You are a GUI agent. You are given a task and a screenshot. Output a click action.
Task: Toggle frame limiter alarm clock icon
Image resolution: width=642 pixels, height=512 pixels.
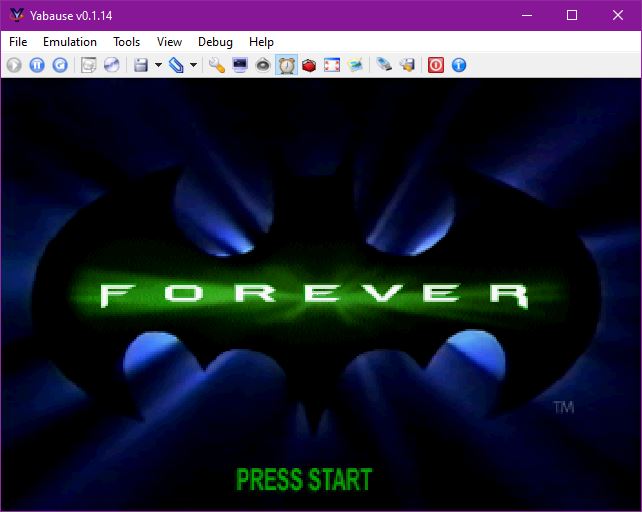(286, 65)
